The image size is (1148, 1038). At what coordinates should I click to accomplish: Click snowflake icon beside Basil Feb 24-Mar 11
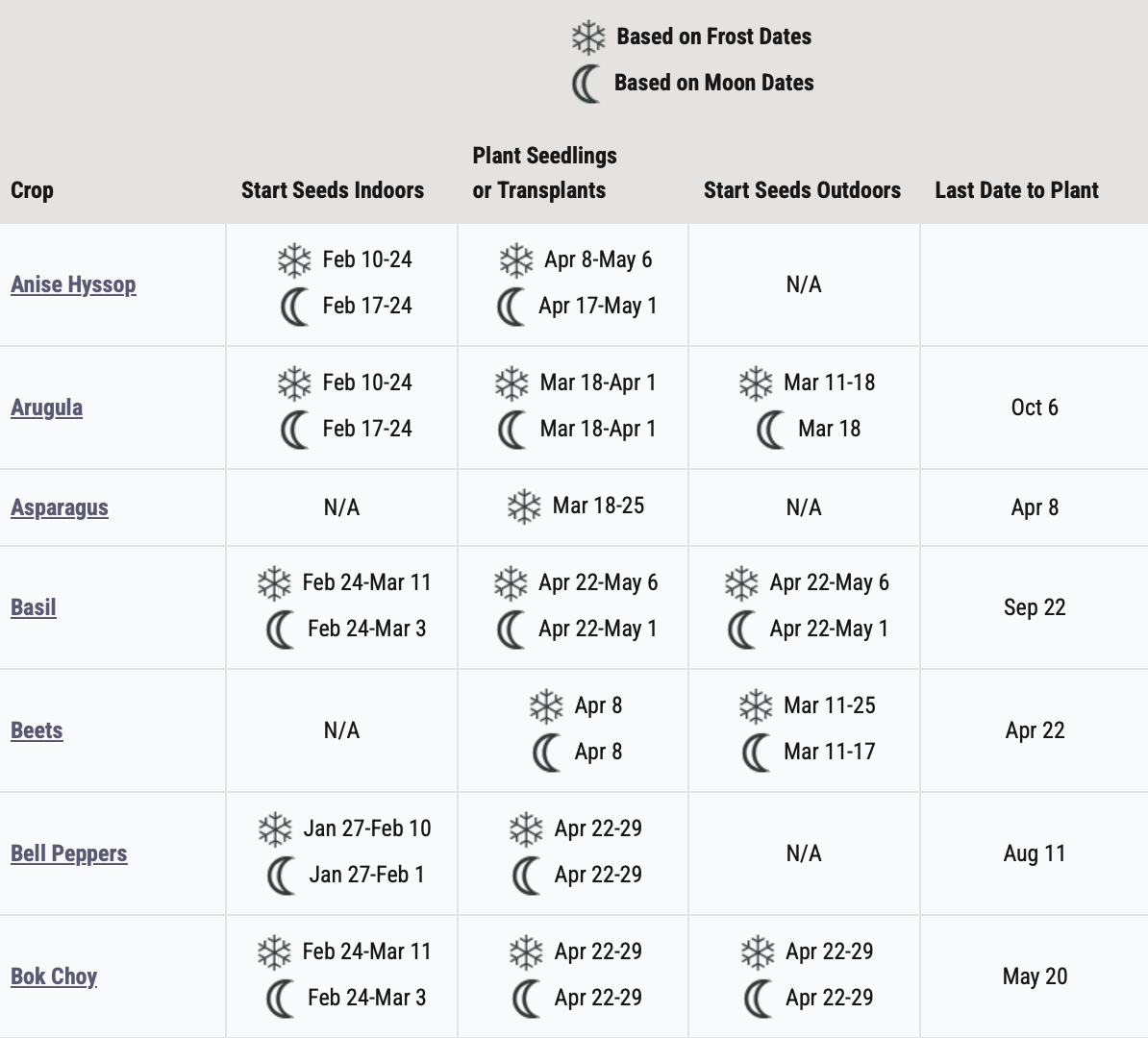pos(274,583)
